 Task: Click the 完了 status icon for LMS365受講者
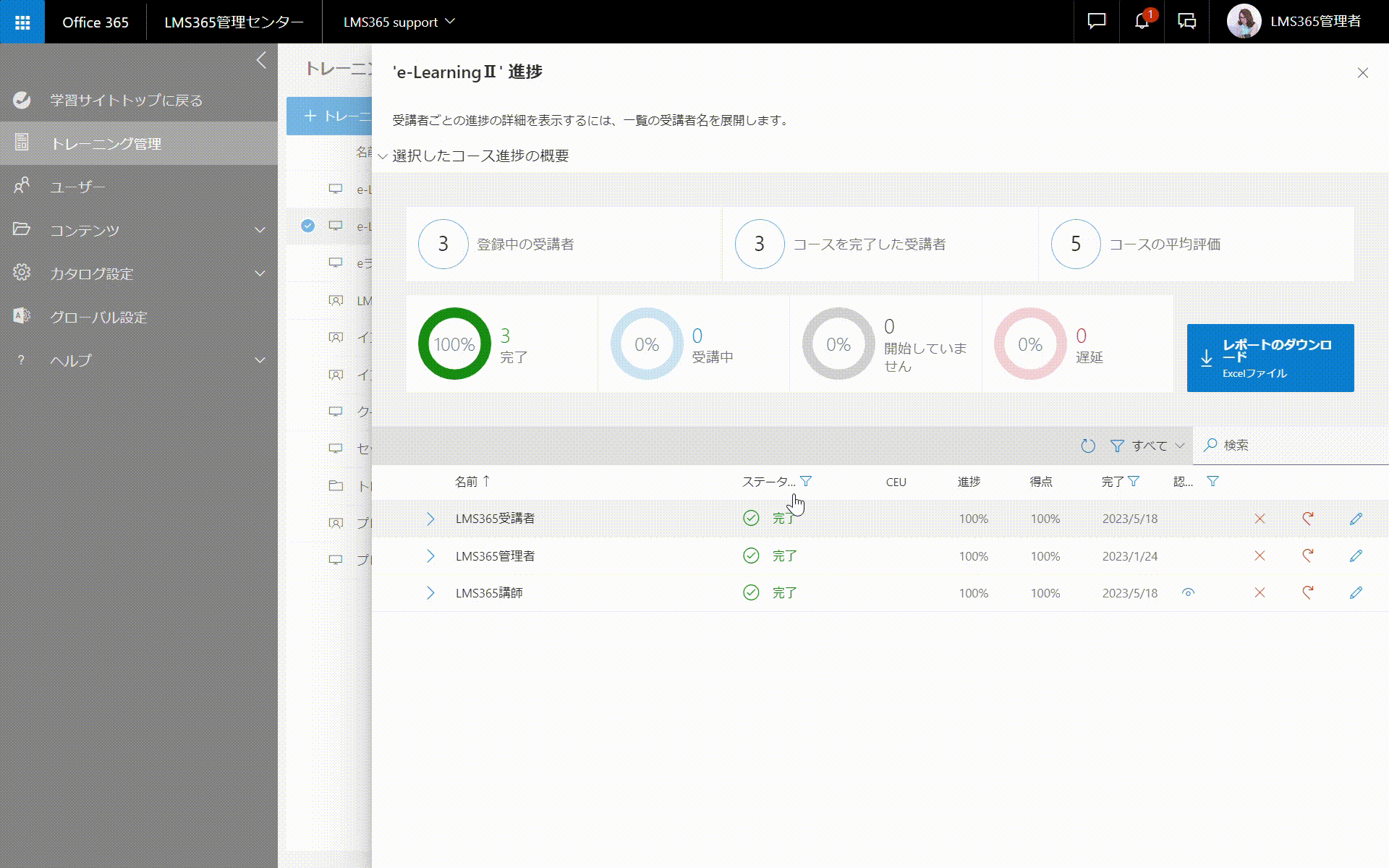coord(751,518)
